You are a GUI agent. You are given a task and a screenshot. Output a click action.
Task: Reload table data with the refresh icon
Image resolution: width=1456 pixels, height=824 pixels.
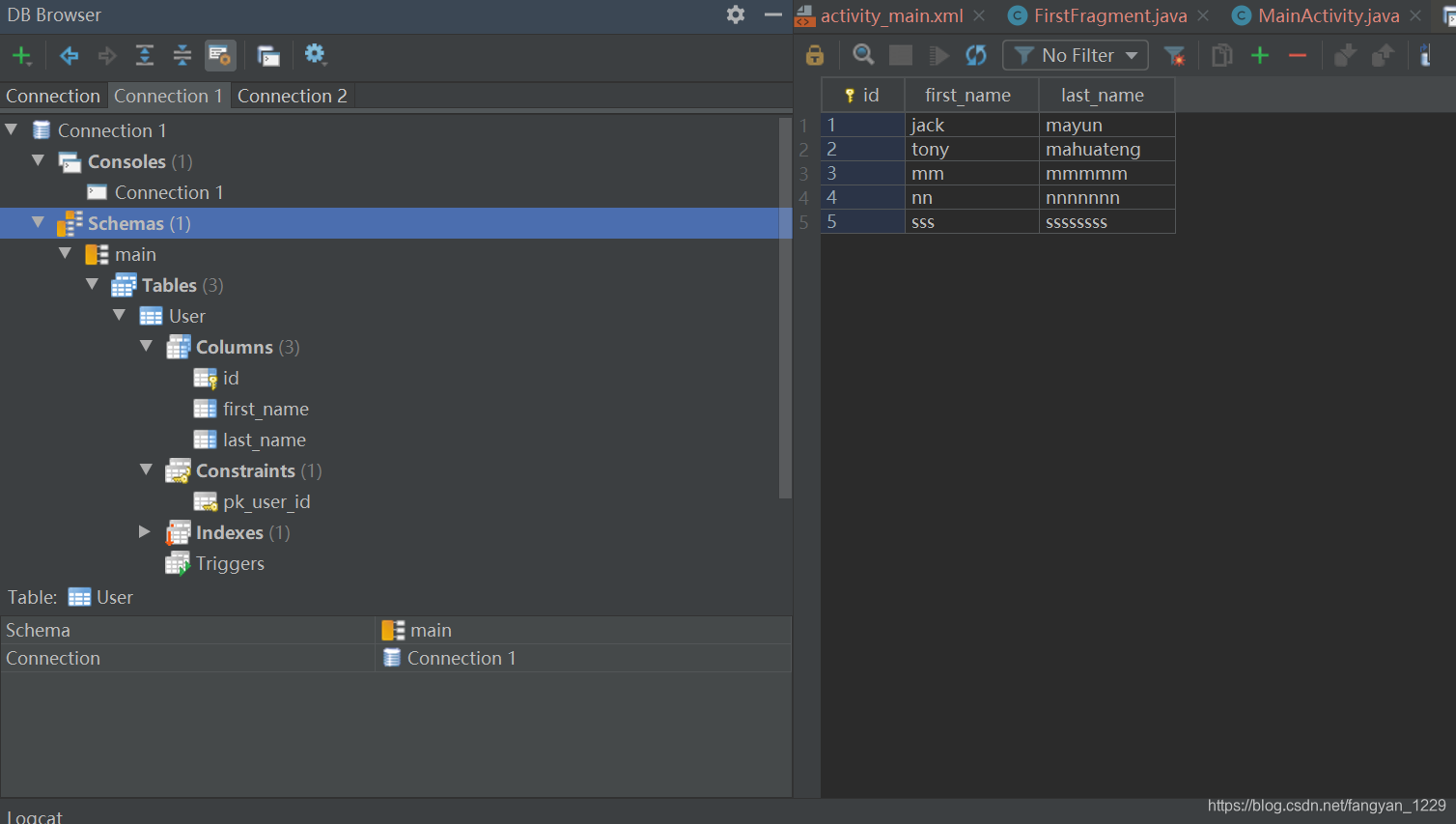pos(976,55)
